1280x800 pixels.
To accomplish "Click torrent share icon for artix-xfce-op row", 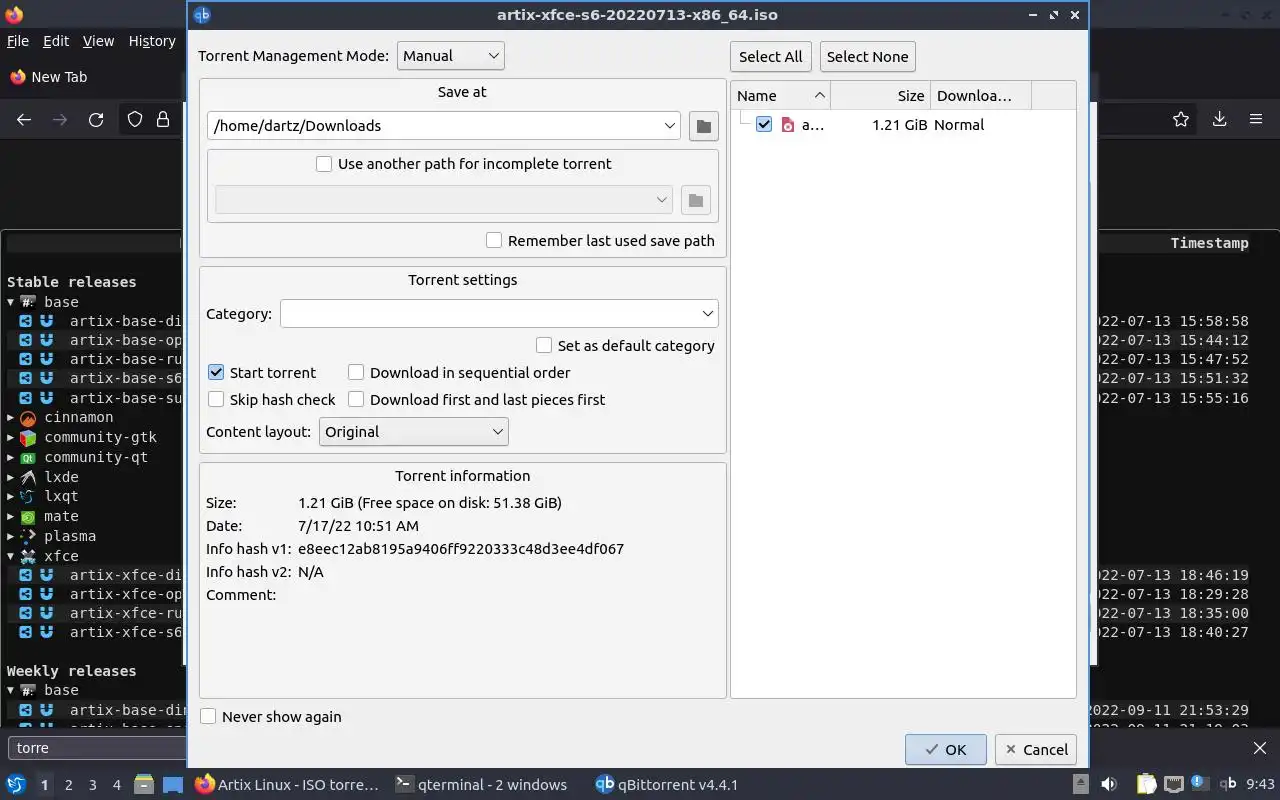I will point(26,594).
